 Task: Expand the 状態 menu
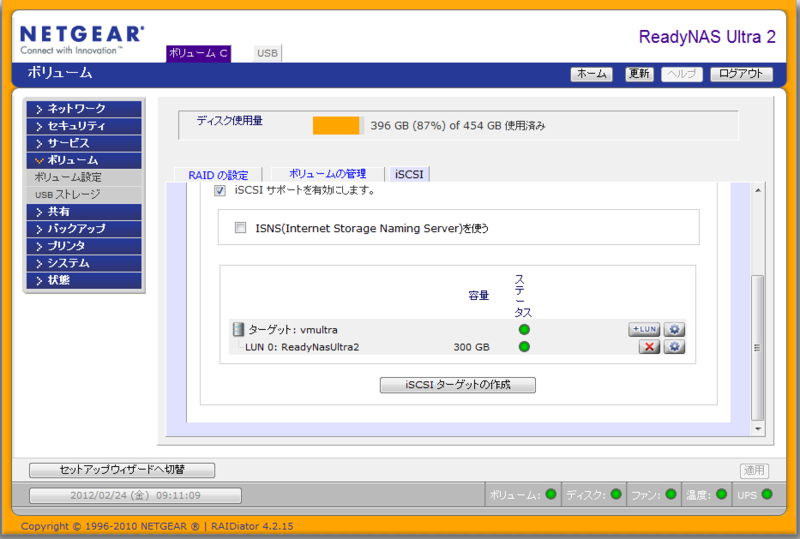pos(84,280)
